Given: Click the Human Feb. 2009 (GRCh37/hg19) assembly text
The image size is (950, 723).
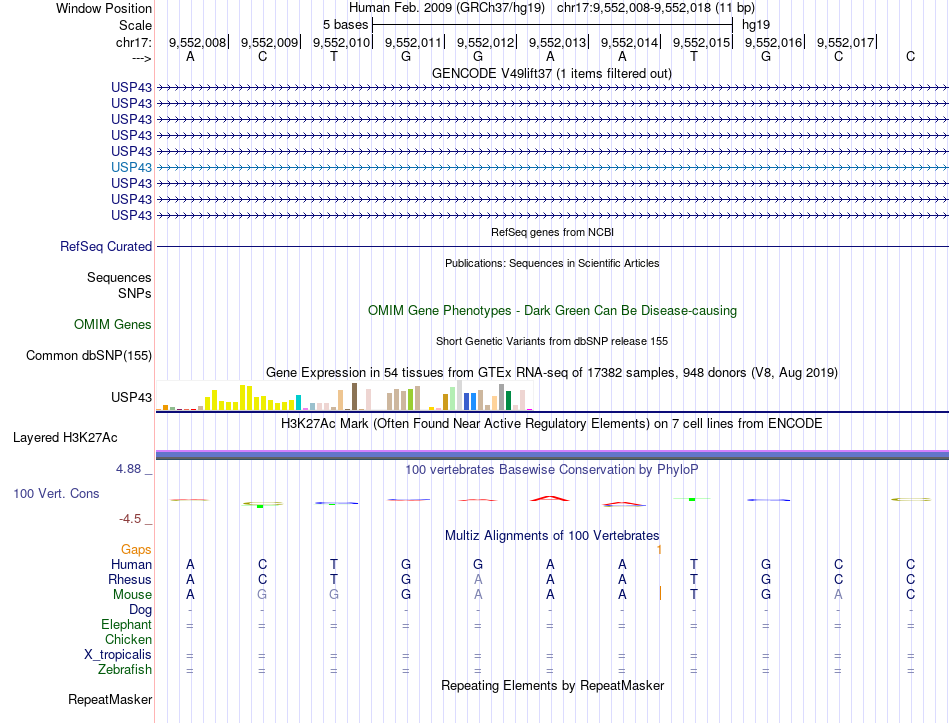Looking at the screenshot, I should tap(447, 8).
